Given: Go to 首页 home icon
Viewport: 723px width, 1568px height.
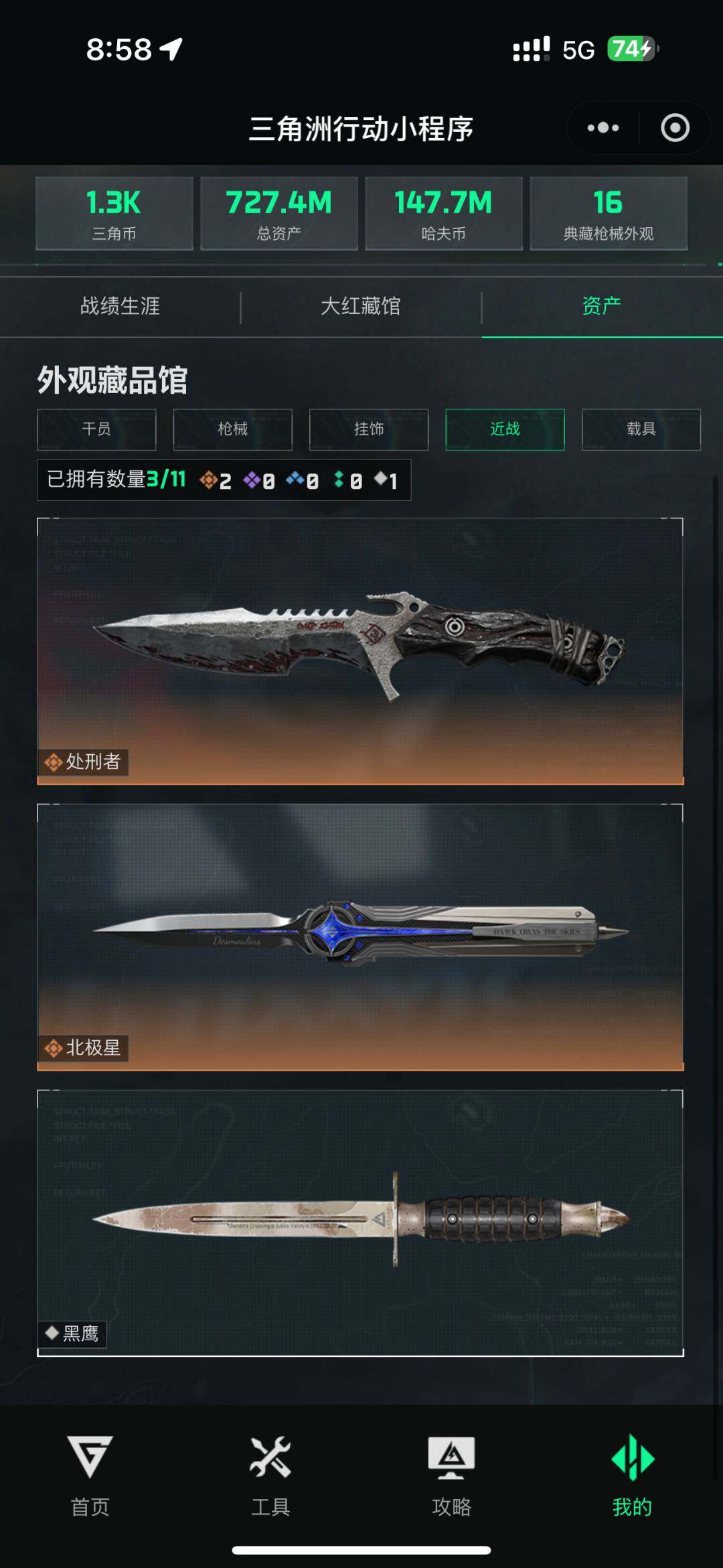Looking at the screenshot, I should 90,1457.
